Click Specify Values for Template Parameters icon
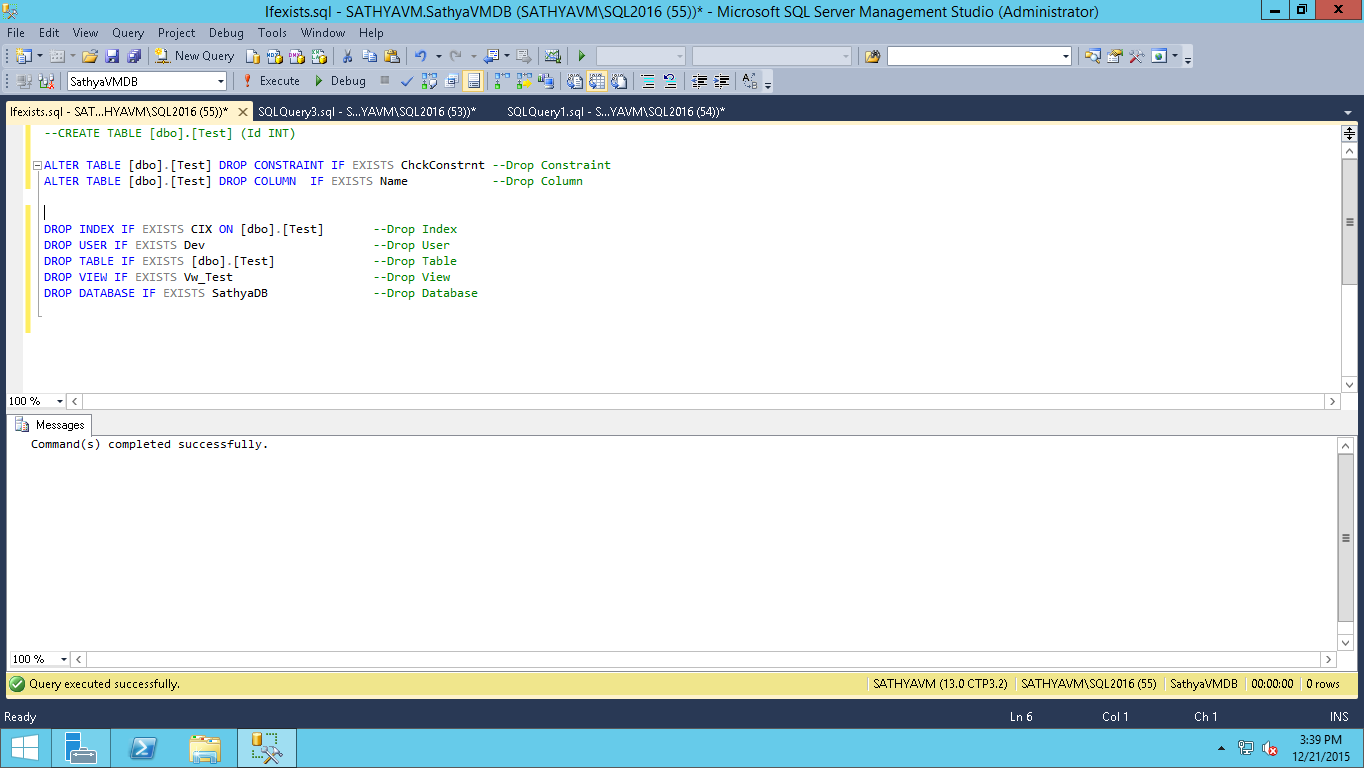Image resolution: width=1364 pixels, height=768 pixels. pos(749,81)
